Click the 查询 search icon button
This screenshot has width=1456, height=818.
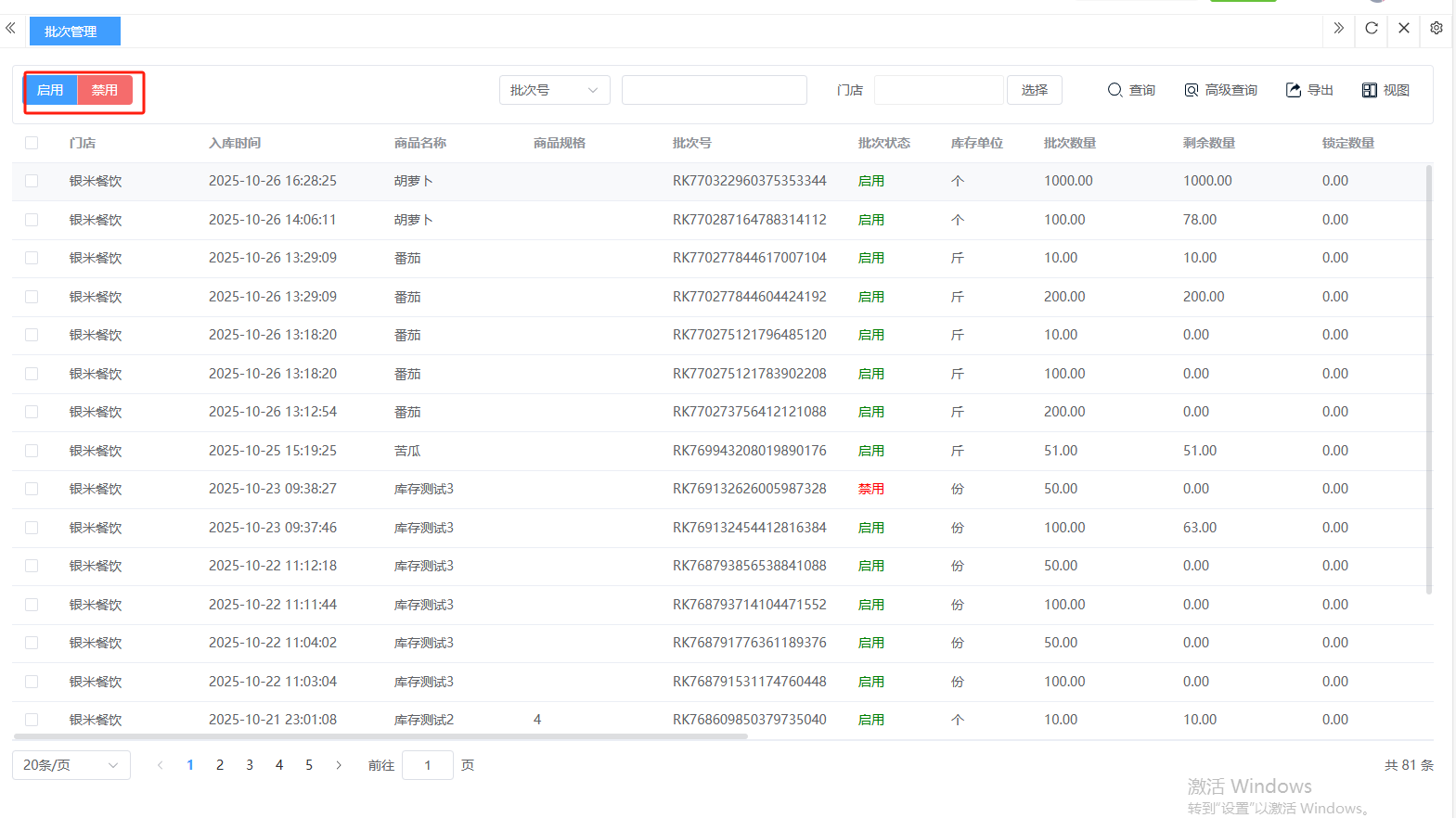(x=1130, y=90)
